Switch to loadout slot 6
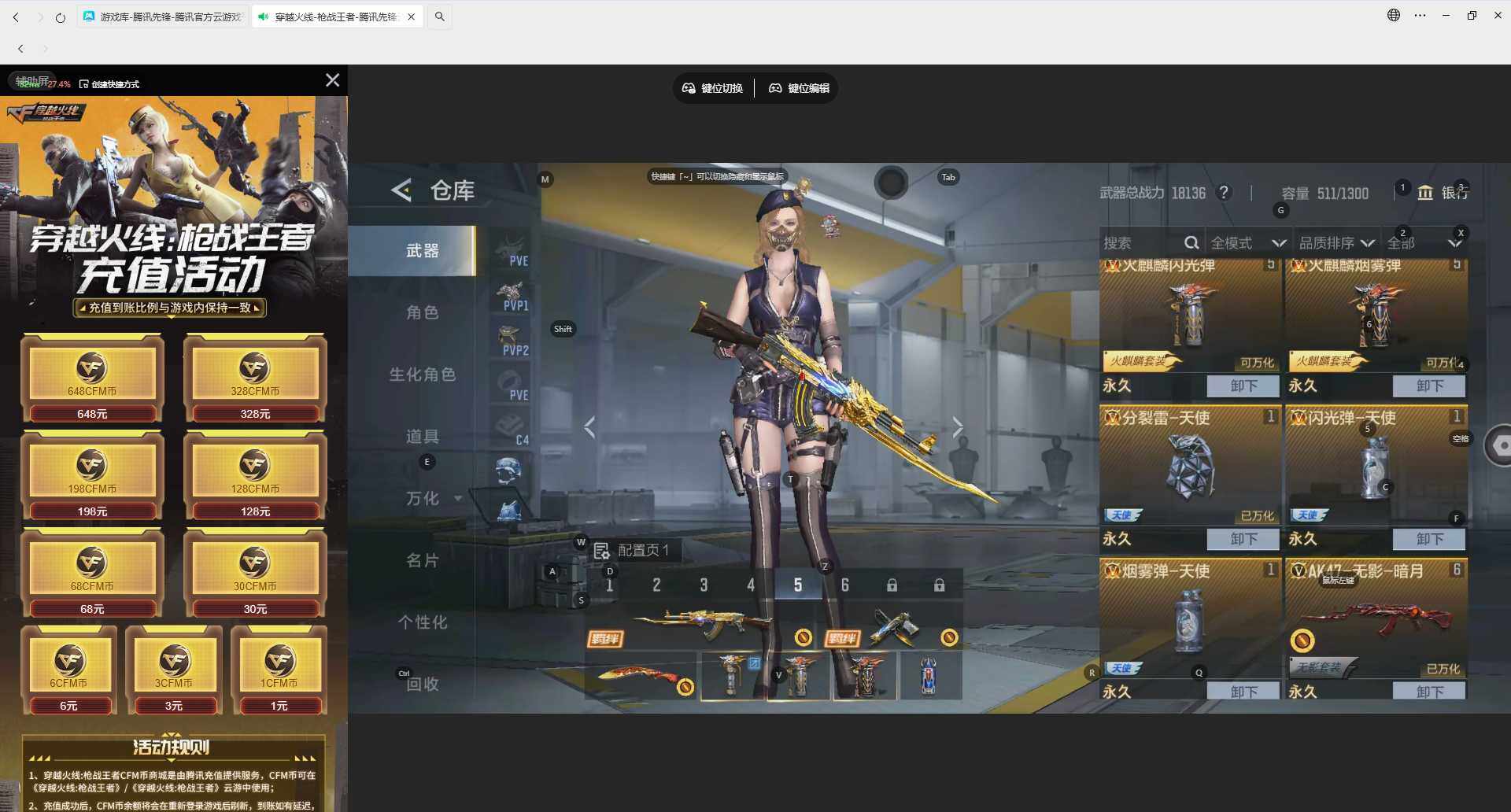 pyautogui.click(x=844, y=585)
